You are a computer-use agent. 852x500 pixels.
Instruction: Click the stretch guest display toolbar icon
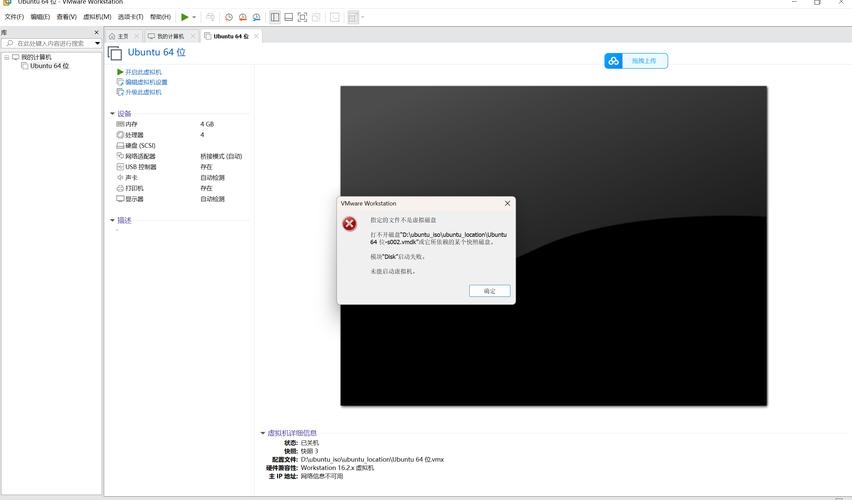(353, 17)
